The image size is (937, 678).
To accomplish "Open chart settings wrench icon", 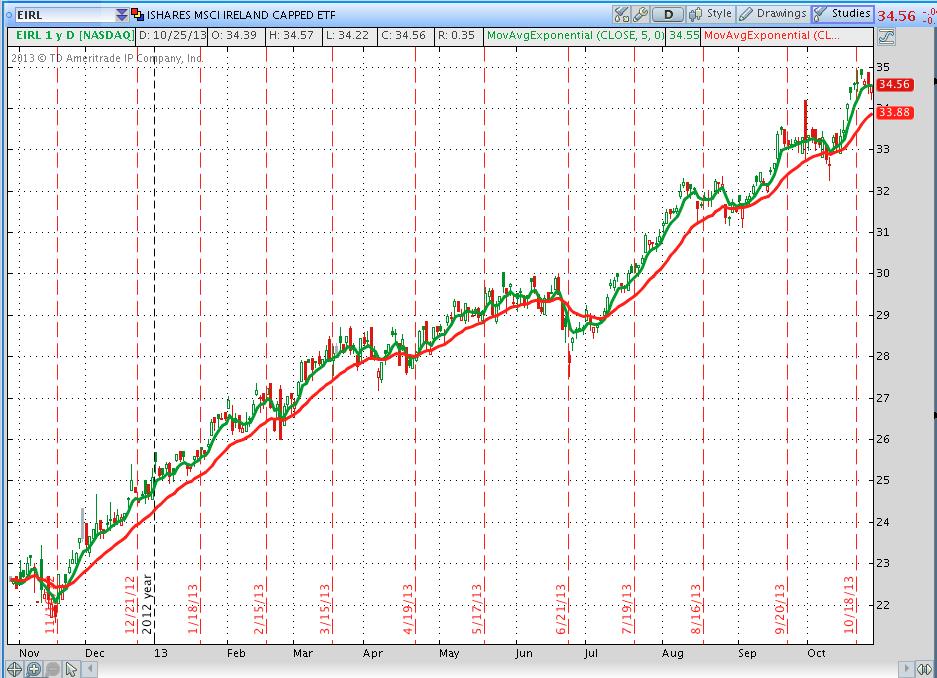I will tap(640, 14).
